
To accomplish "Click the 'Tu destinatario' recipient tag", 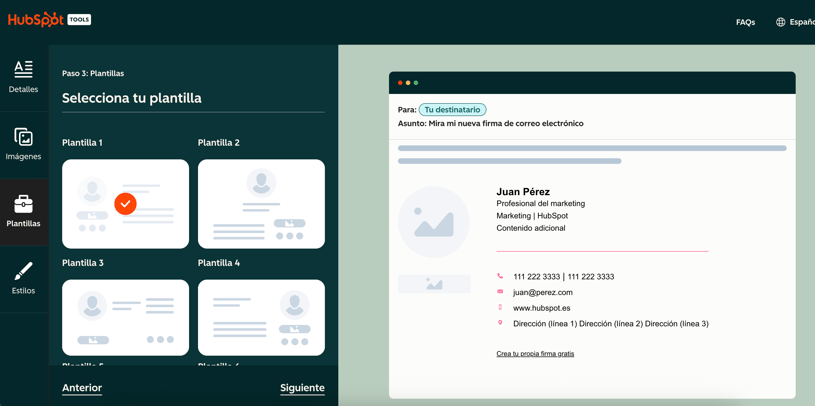I will coord(452,110).
